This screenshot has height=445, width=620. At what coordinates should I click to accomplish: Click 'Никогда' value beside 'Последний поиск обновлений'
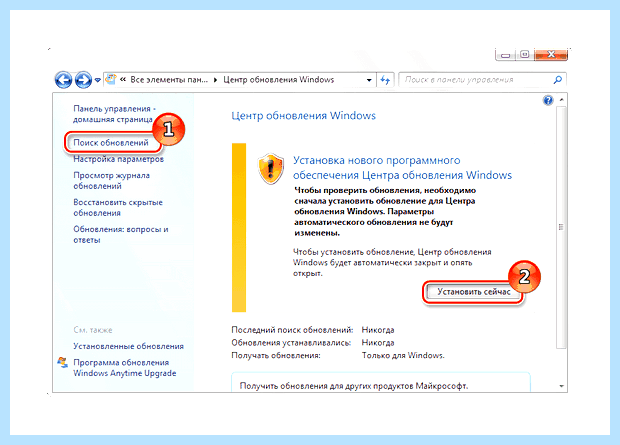[x=378, y=330]
